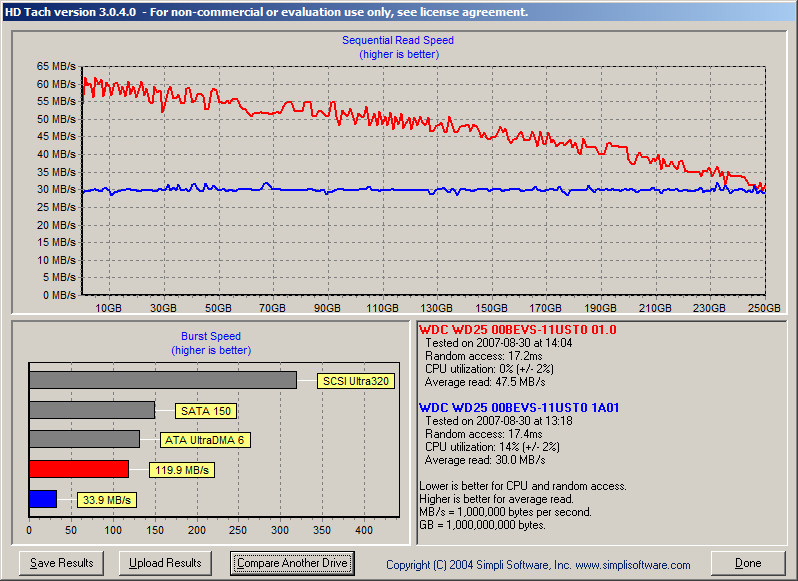Click the www.simplisoftware.com text
The width and height of the screenshot is (798, 581).
click(x=634, y=565)
